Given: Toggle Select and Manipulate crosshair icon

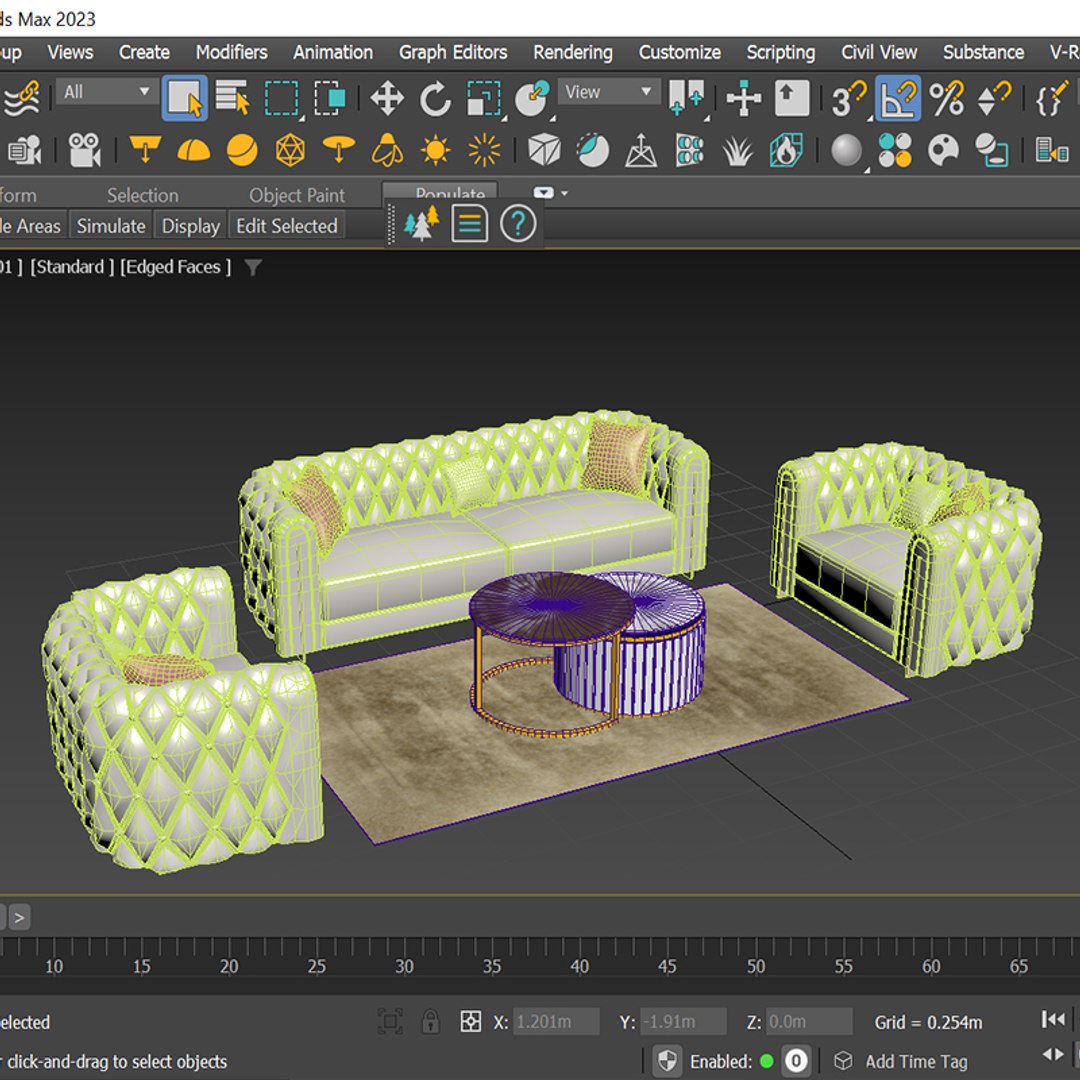Looking at the screenshot, I should pos(744,98).
